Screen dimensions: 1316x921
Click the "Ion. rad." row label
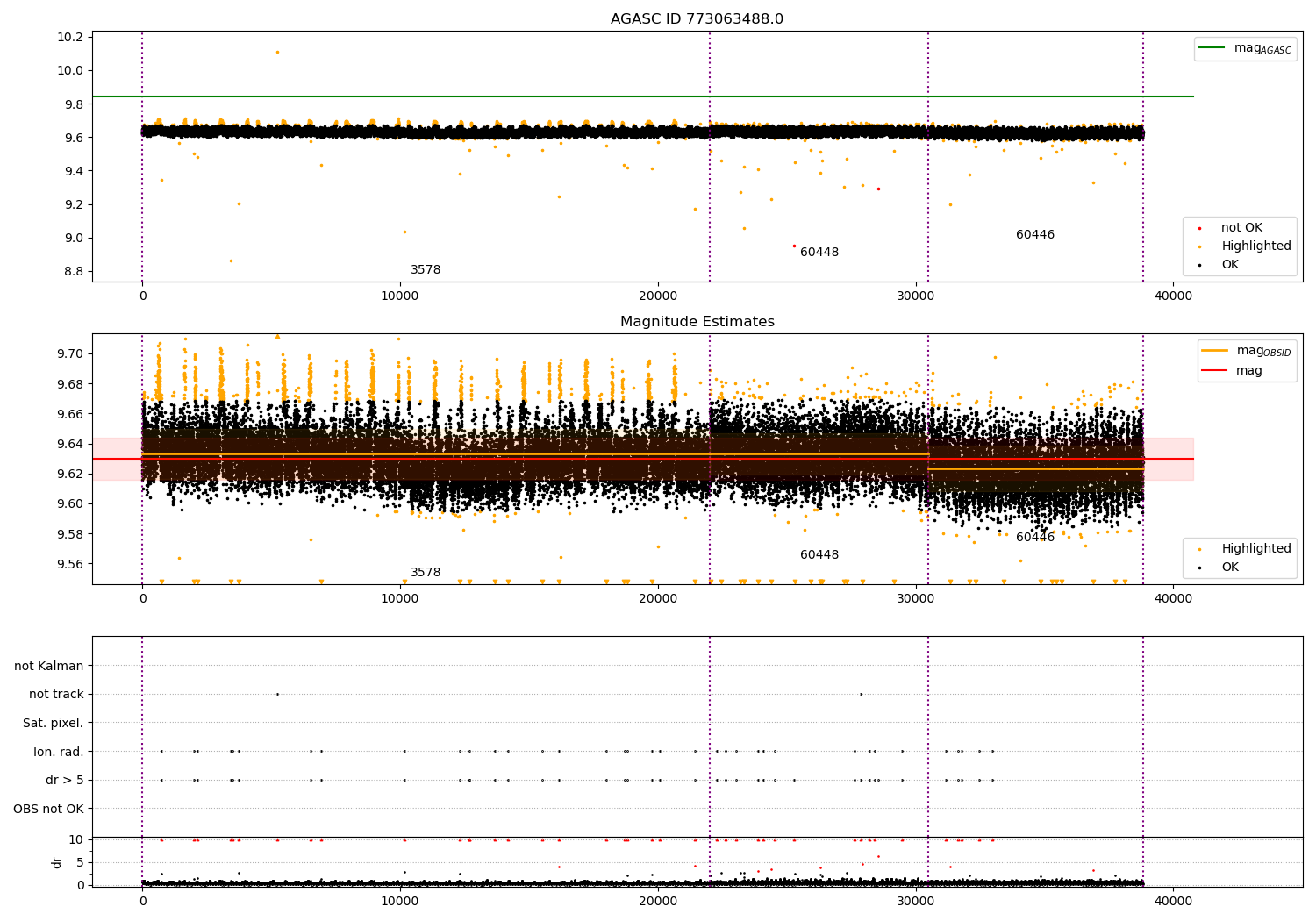pyautogui.click(x=59, y=752)
